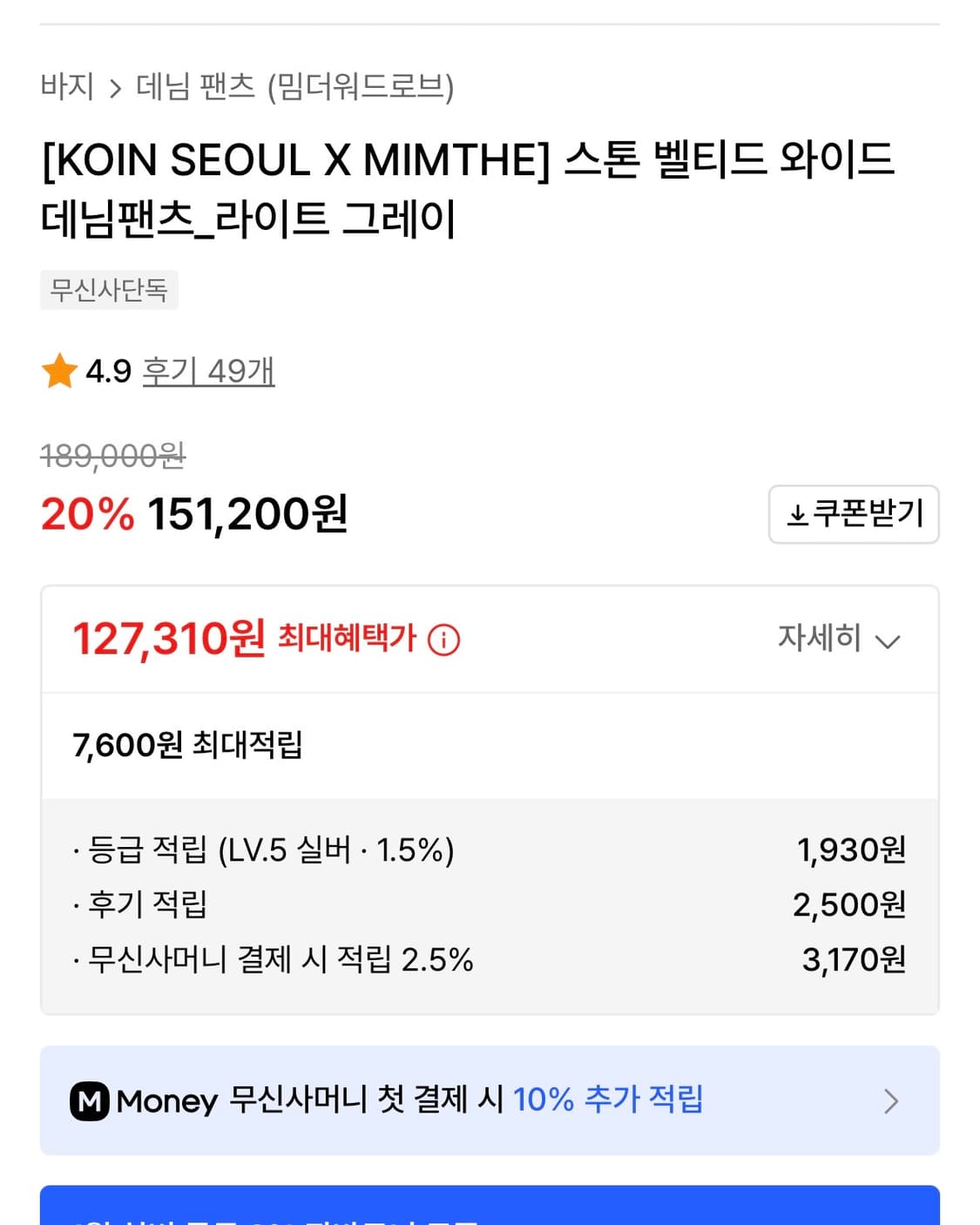The image size is (980, 1225).
Task: Tap the blue banner at the bottom
Action: tap(490, 1207)
